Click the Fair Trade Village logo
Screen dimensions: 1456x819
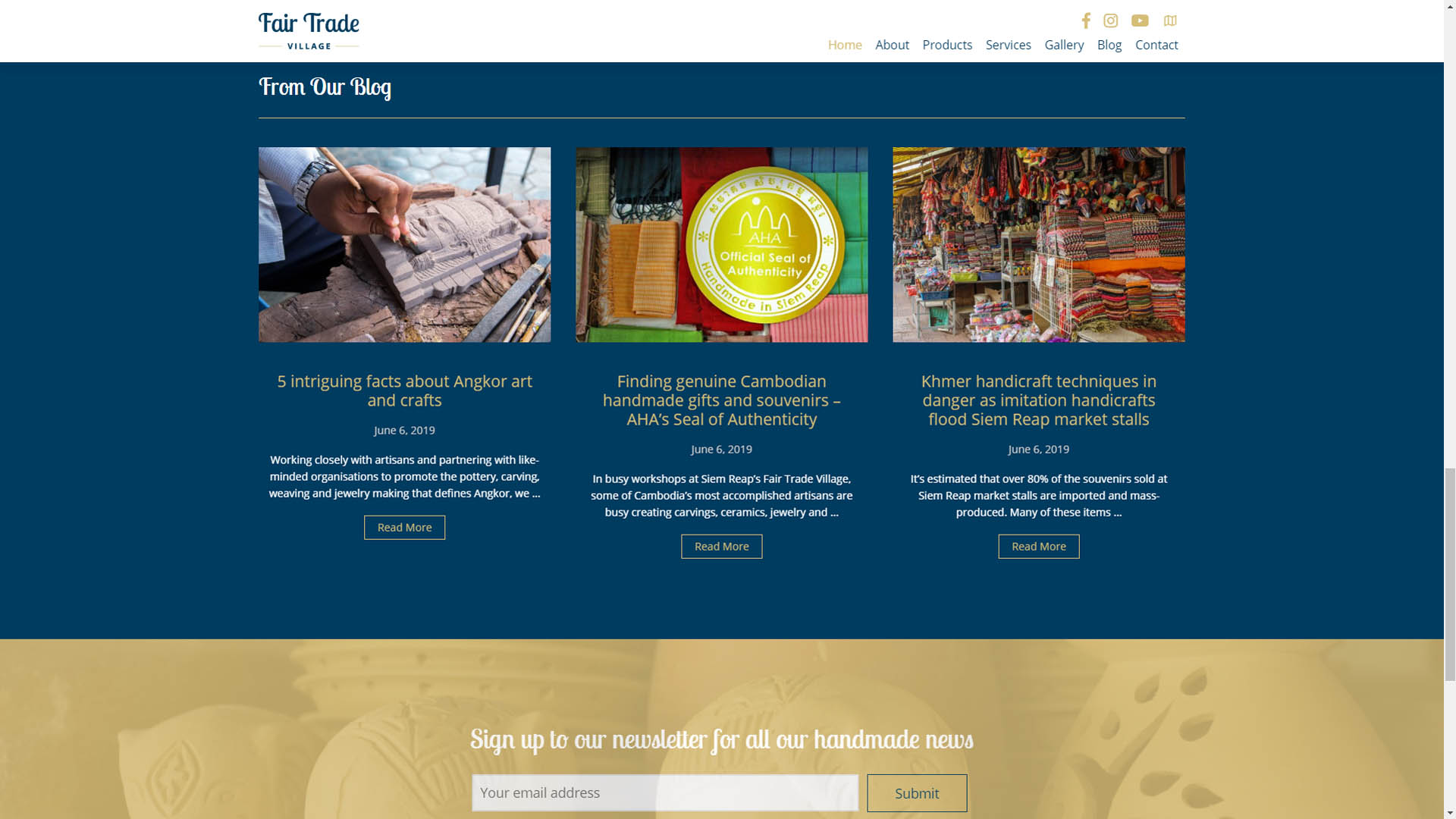click(309, 31)
